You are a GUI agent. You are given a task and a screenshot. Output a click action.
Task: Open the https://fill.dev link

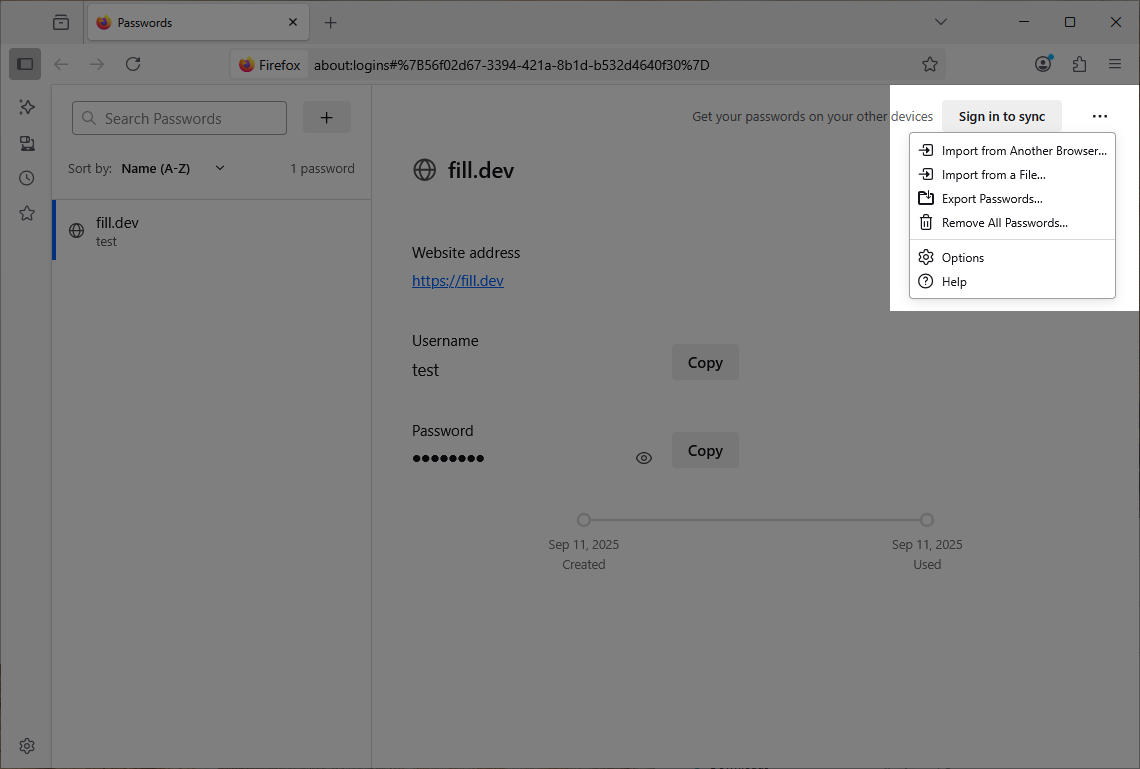click(457, 281)
